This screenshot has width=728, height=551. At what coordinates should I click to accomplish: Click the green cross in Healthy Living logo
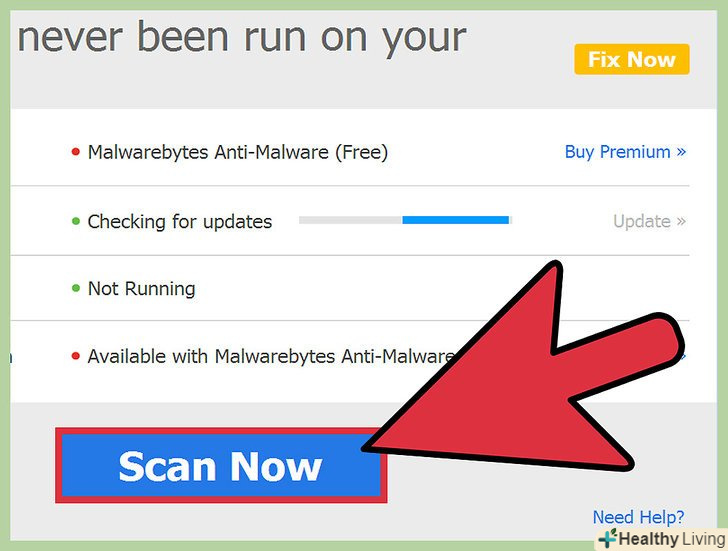(x=607, y=538)
